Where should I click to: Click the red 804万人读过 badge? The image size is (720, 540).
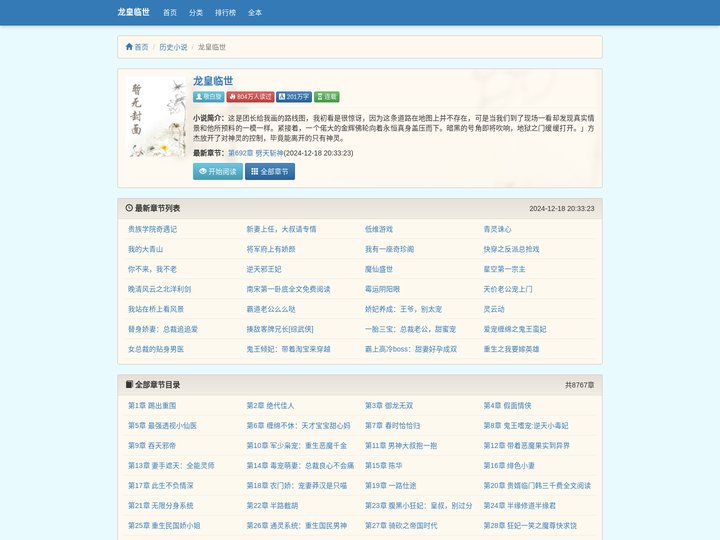pos(250,96)
